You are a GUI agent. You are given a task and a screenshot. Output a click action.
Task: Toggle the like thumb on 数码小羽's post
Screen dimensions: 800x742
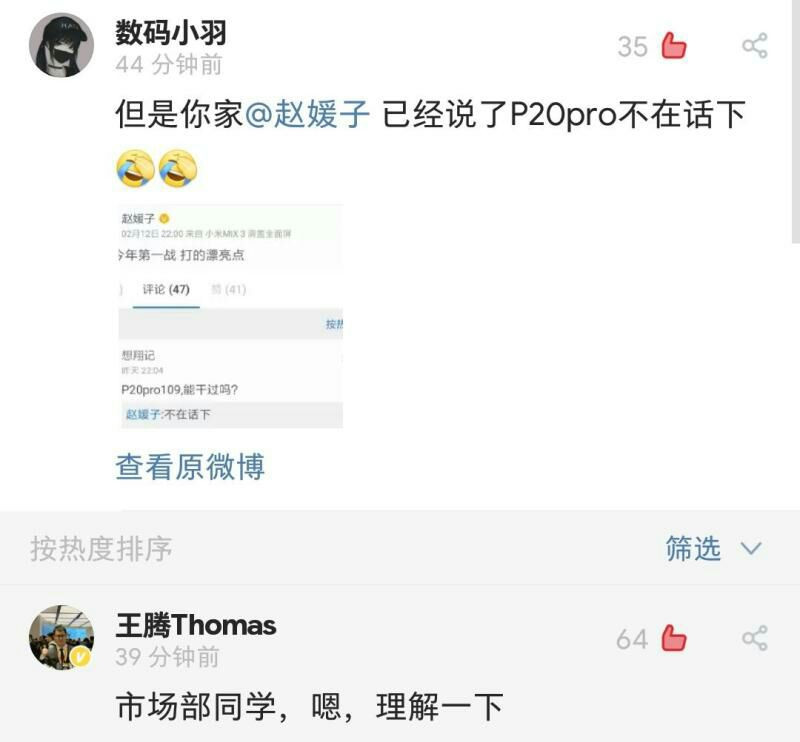(x=673, y=45)
